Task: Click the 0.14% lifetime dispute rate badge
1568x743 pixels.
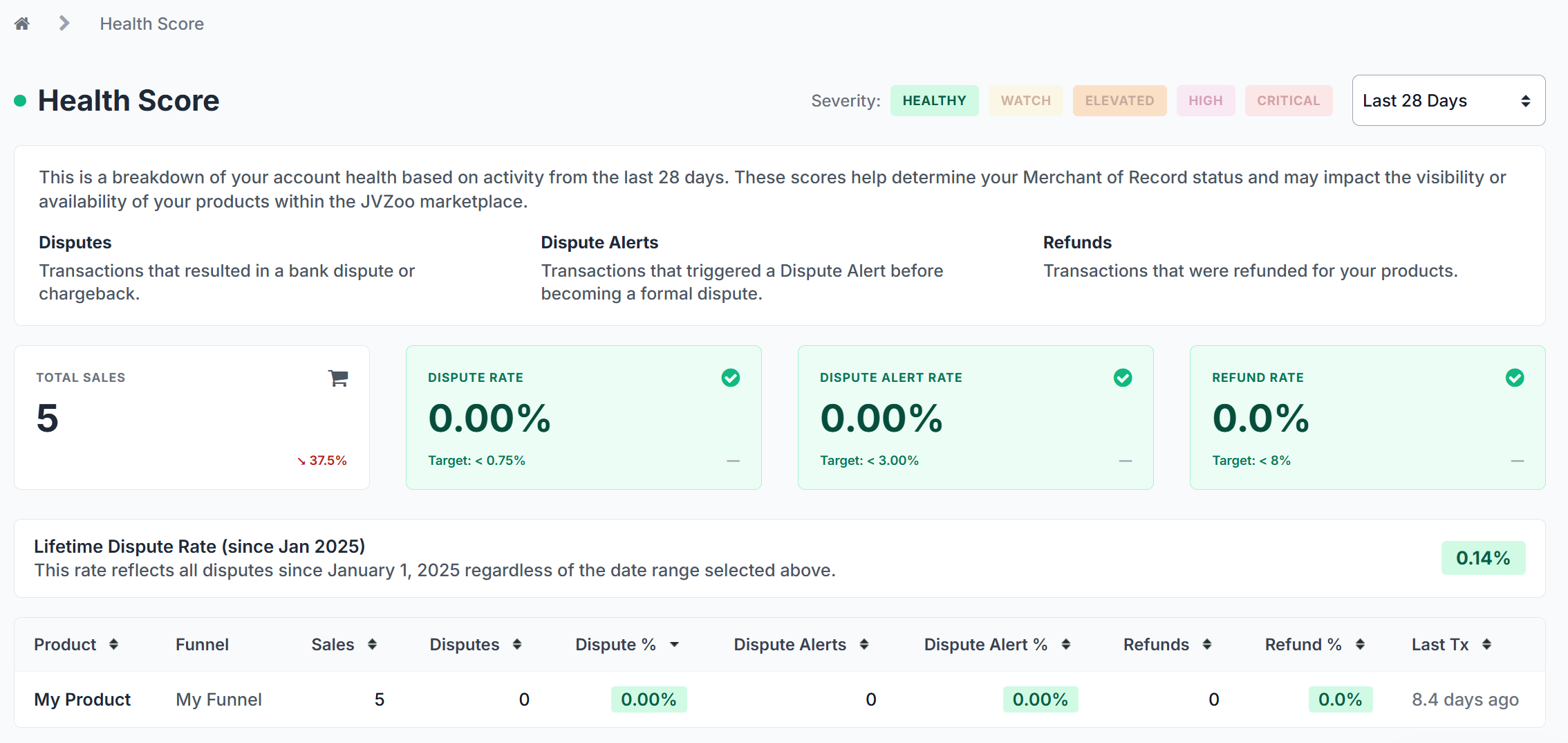Action: click(1483, 558)
